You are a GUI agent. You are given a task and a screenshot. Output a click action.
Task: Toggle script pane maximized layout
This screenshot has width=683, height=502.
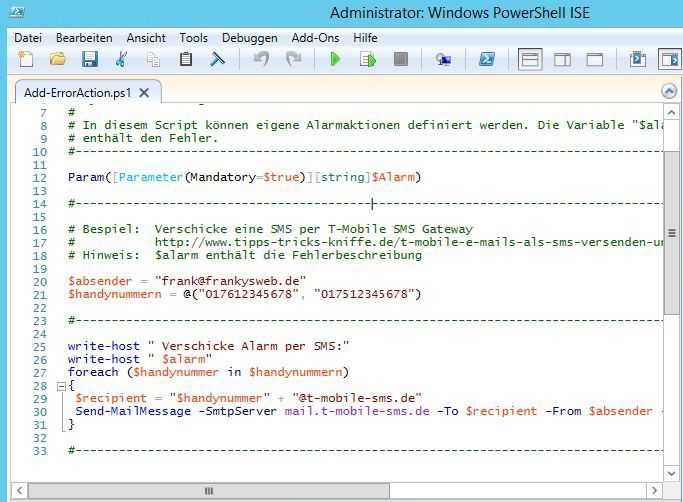coord(594,60)
